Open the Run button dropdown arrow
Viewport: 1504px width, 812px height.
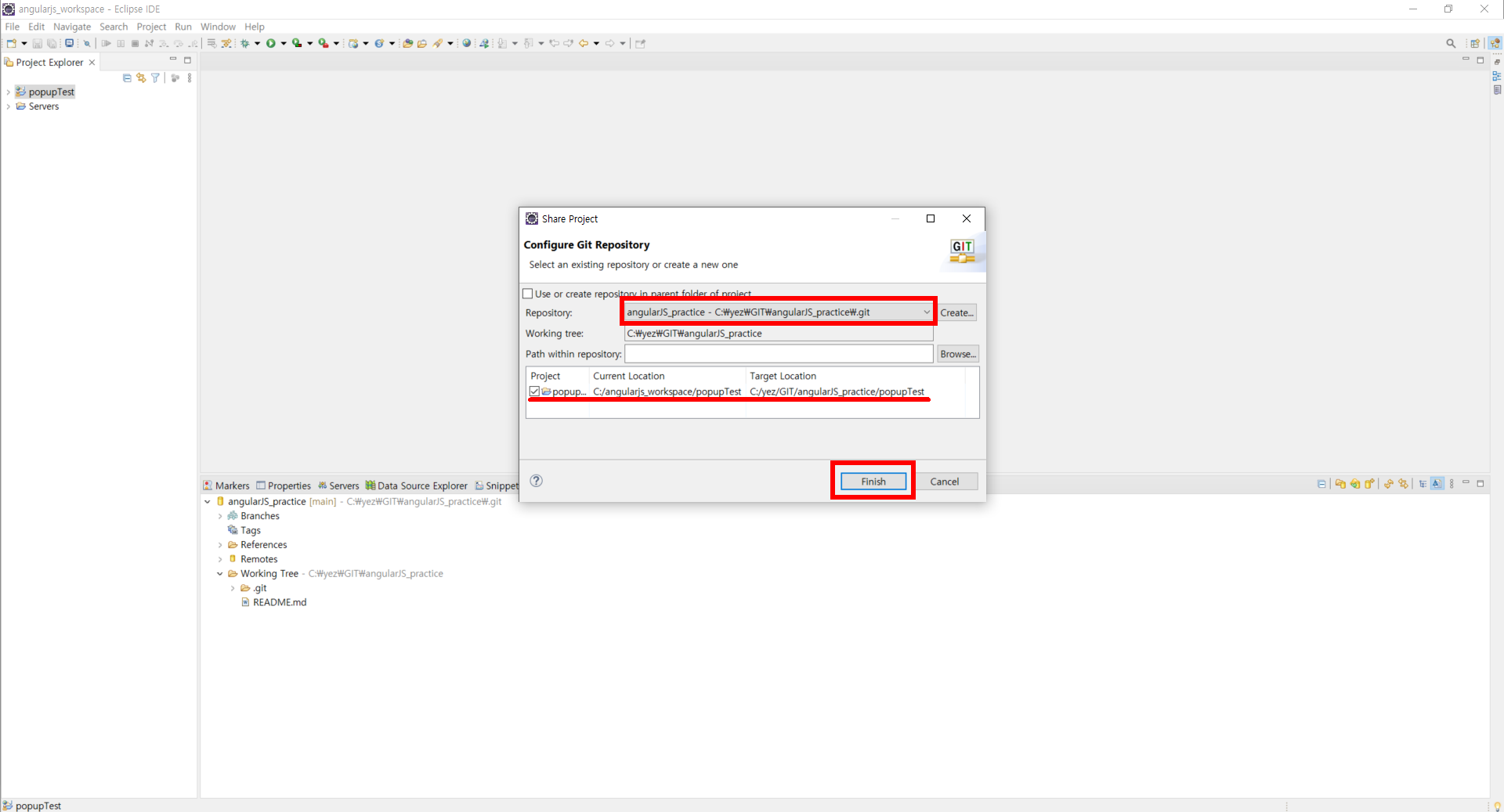284,43
